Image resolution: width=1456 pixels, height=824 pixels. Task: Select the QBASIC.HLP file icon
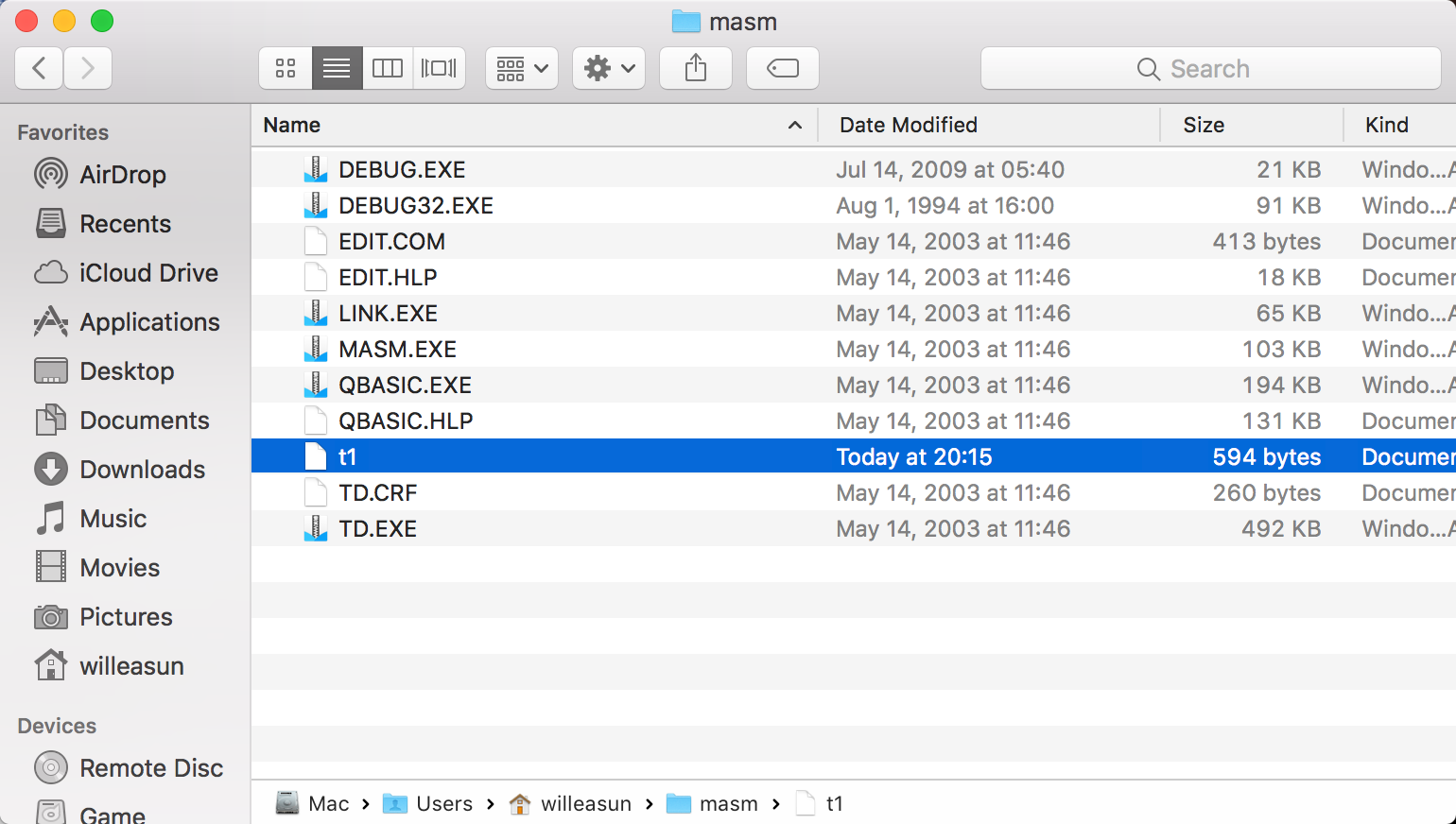pyautogui.click(x=316, y=421)
